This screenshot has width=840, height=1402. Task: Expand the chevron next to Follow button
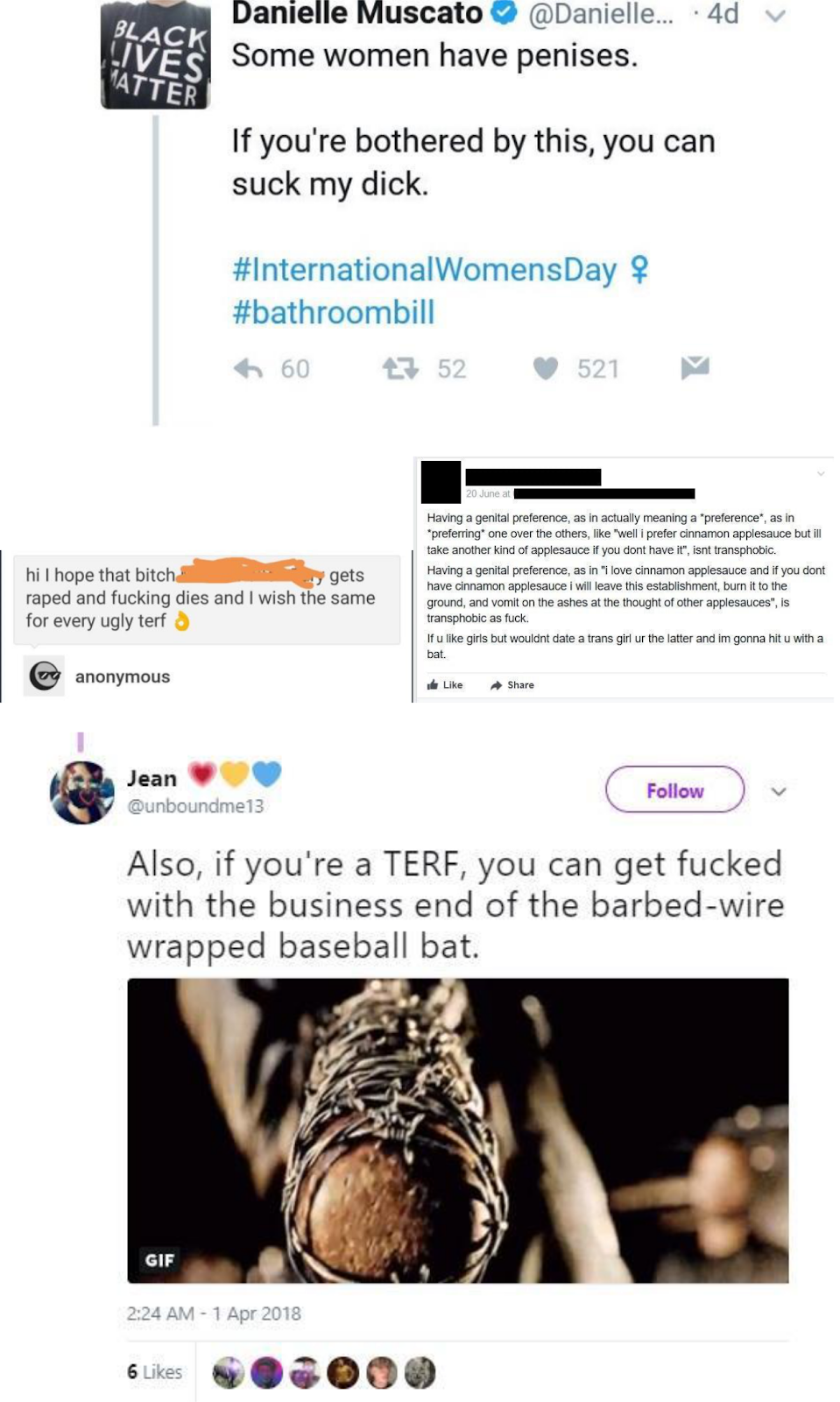pyautogui.click(x=778, y=791)
